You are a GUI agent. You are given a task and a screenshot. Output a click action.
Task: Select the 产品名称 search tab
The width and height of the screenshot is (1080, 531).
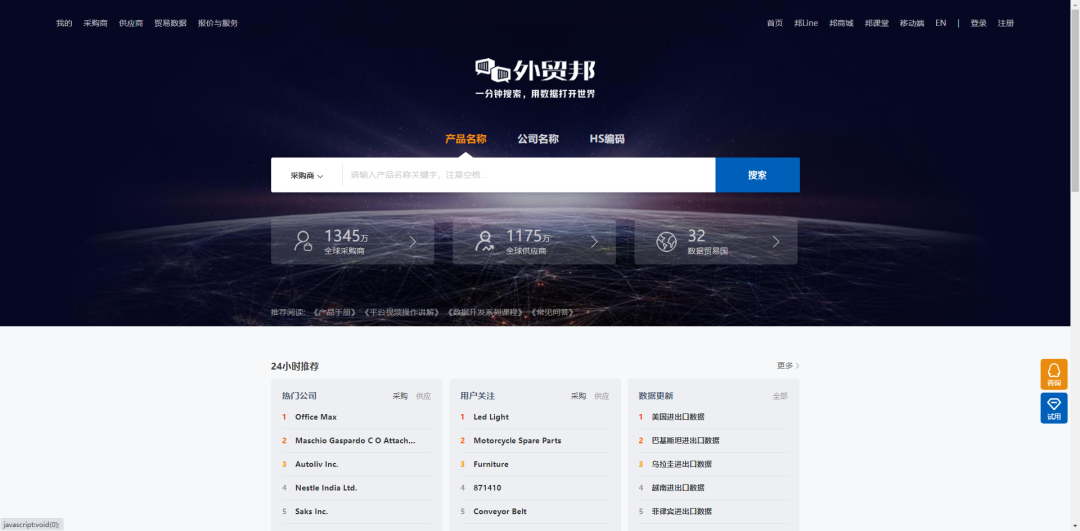(466, 139)
